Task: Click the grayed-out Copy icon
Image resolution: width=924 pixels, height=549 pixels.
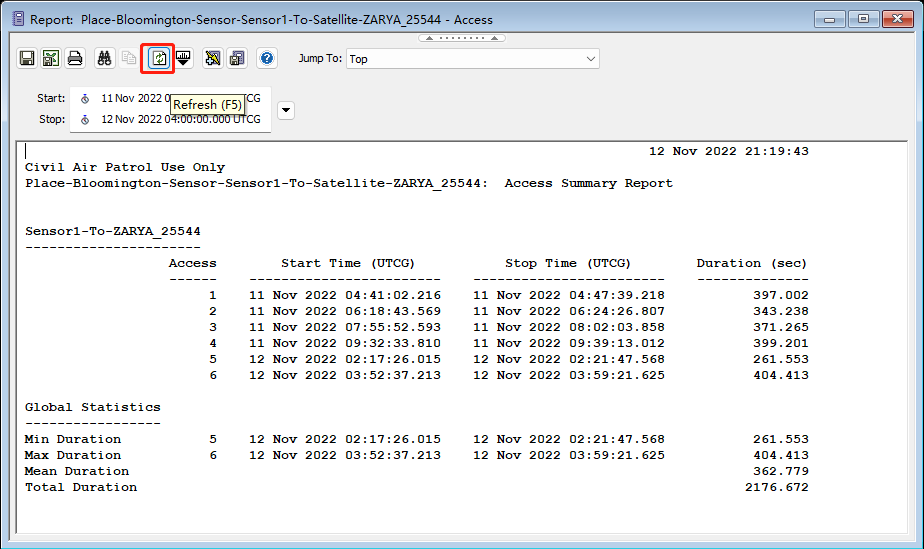Action: click(x=129, y=59)
